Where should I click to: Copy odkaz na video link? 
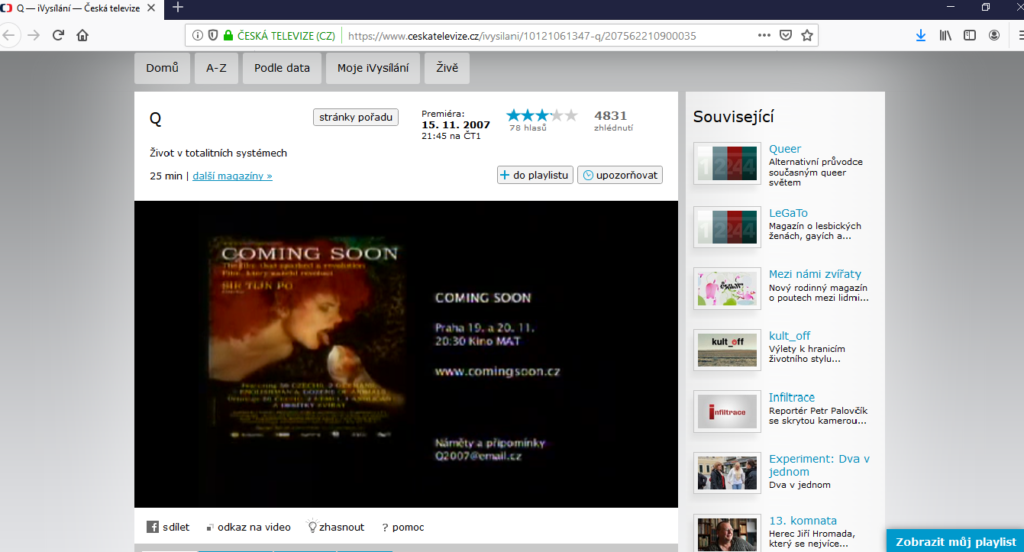[248, 527]
